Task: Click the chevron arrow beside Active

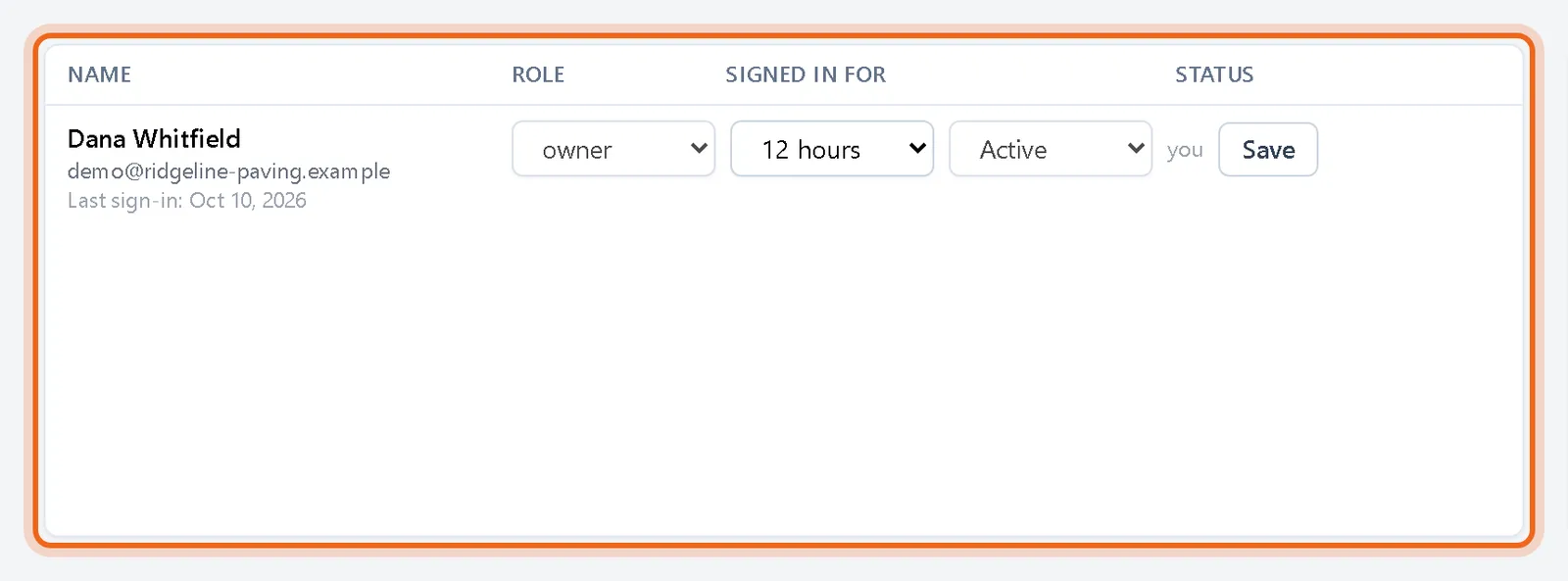Action: click(x=1136, y=149)
